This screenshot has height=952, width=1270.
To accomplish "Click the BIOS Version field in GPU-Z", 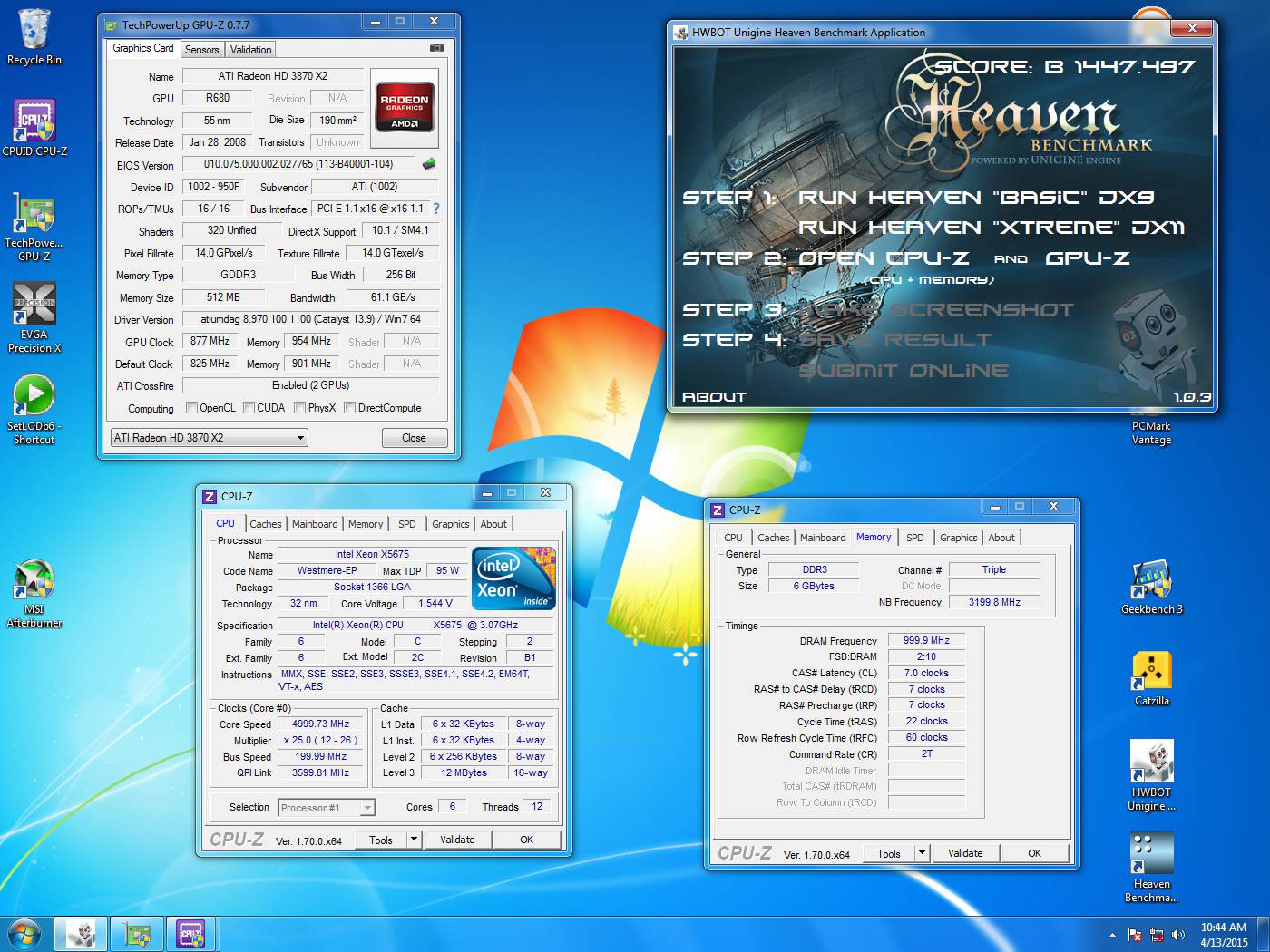I will pos(298,164).
